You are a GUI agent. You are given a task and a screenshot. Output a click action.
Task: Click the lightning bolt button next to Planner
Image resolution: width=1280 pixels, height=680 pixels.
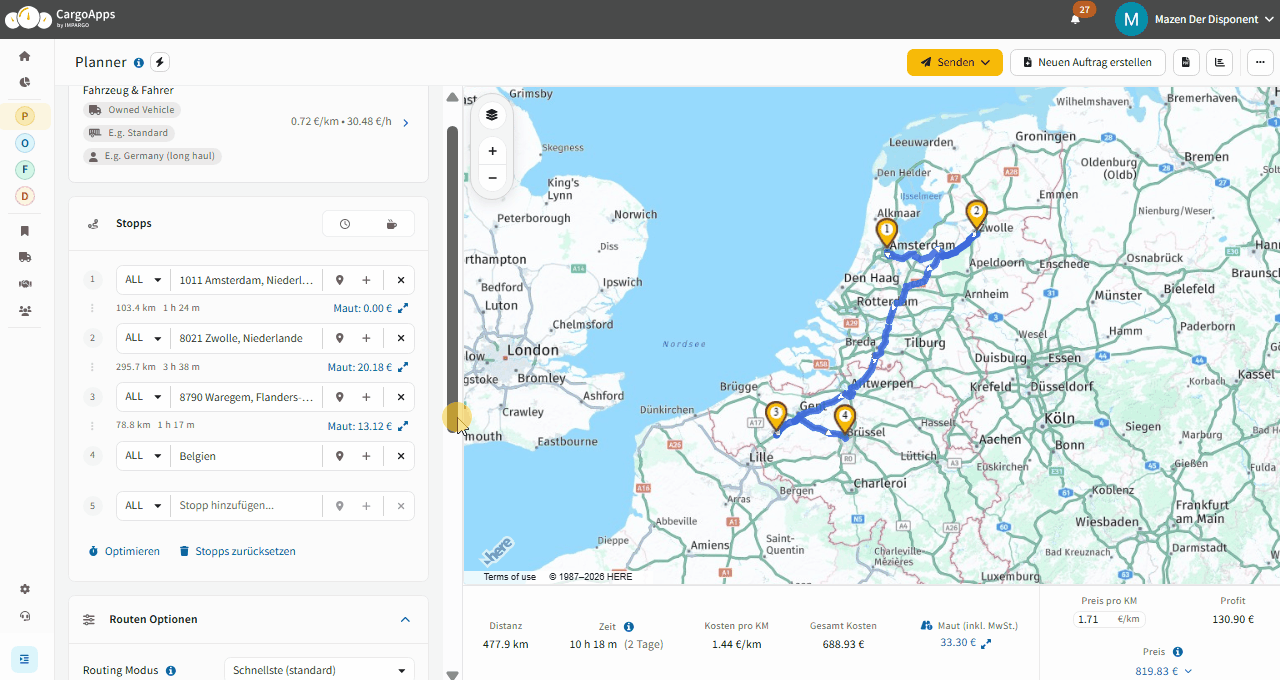[160, 62]
